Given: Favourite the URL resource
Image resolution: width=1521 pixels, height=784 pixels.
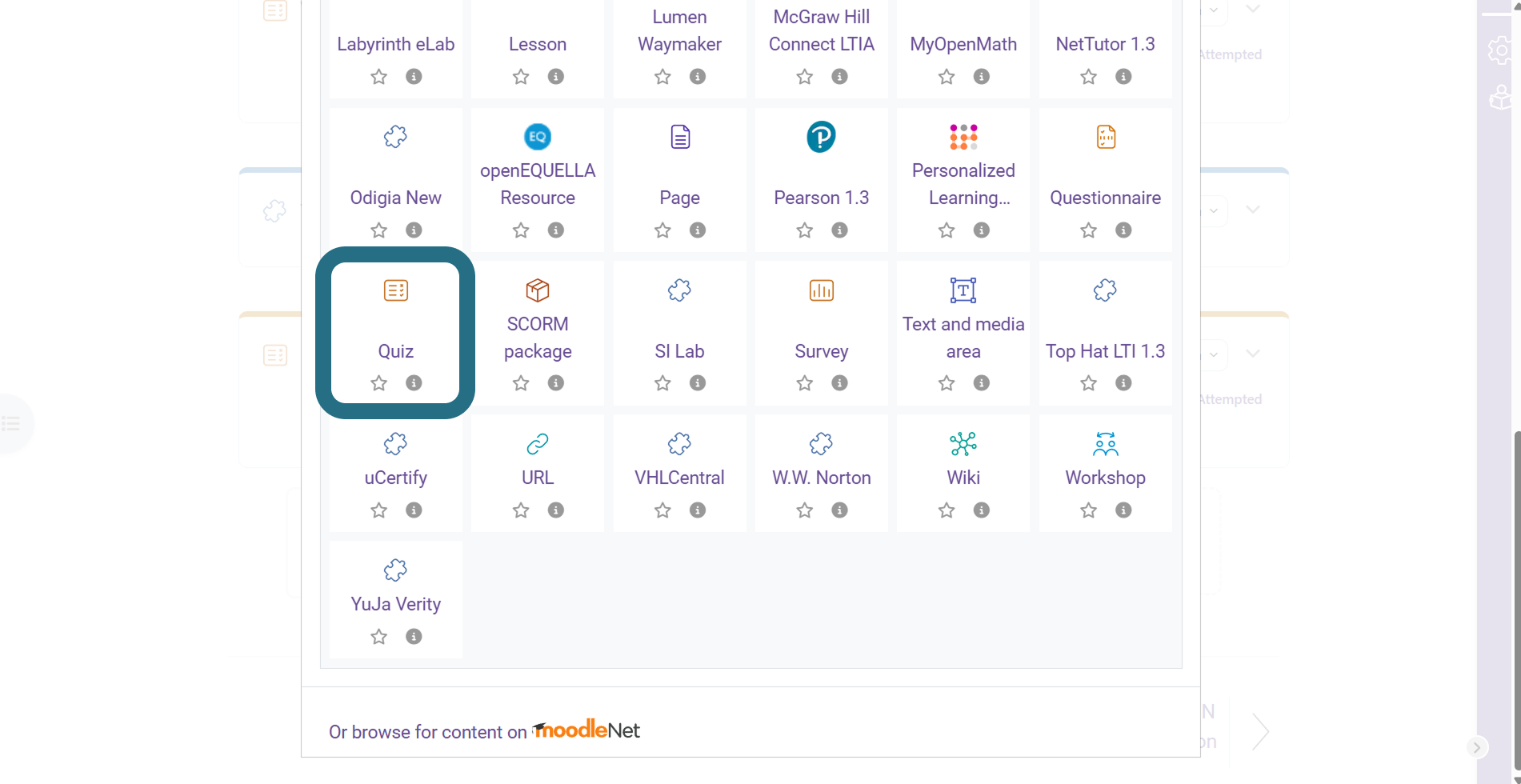Looking at the screenshot, I should coord(521,510).
